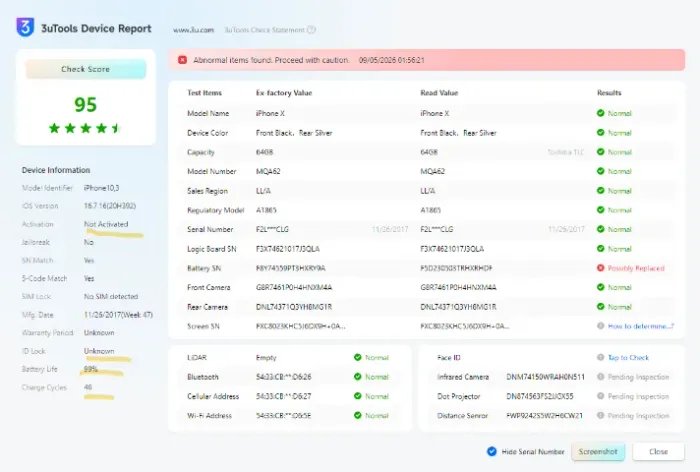Image resolution: width=700 pixels, height=472 pixels.
Task: Select the Charge Cycles value
Action: [88, 387]
